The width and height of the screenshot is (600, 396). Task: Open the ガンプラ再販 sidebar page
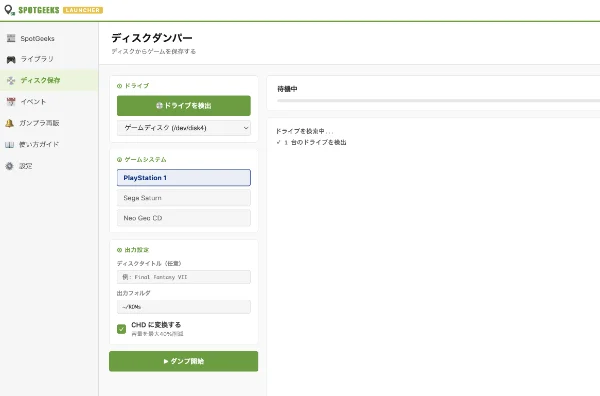tap(49, 123)
